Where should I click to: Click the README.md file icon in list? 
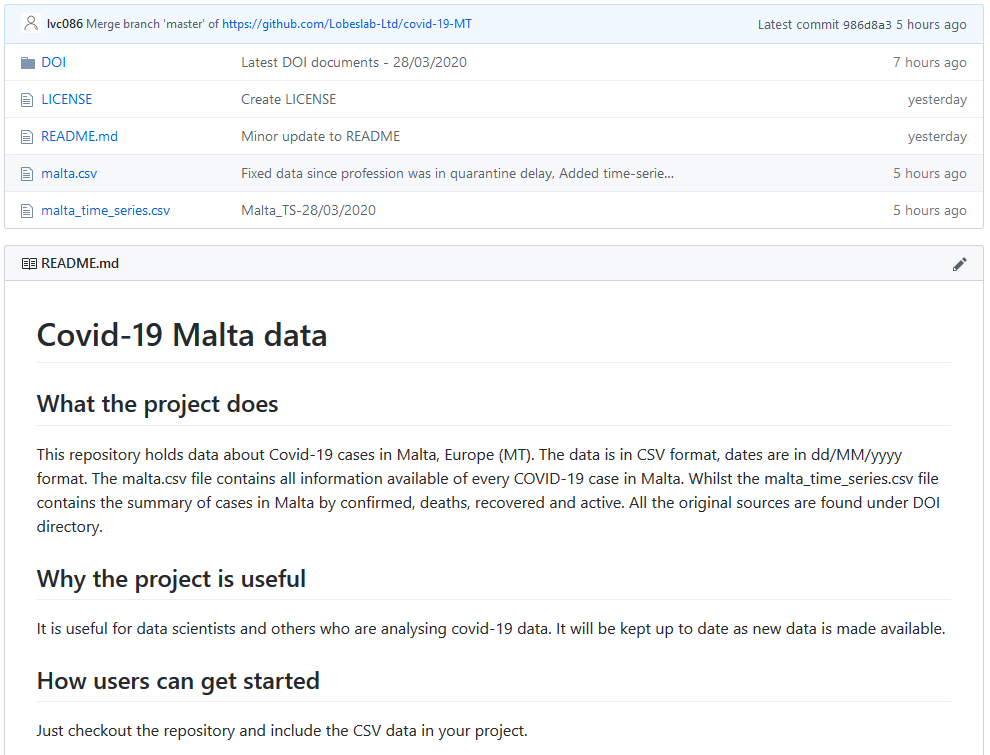(28, 137)
